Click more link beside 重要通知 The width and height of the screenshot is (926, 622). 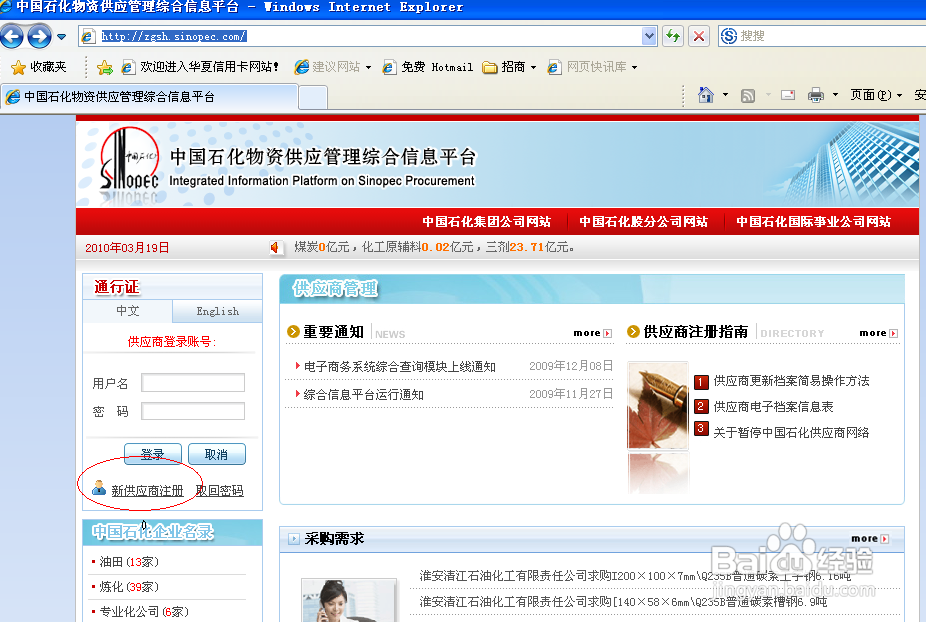[x=592, y=333]
